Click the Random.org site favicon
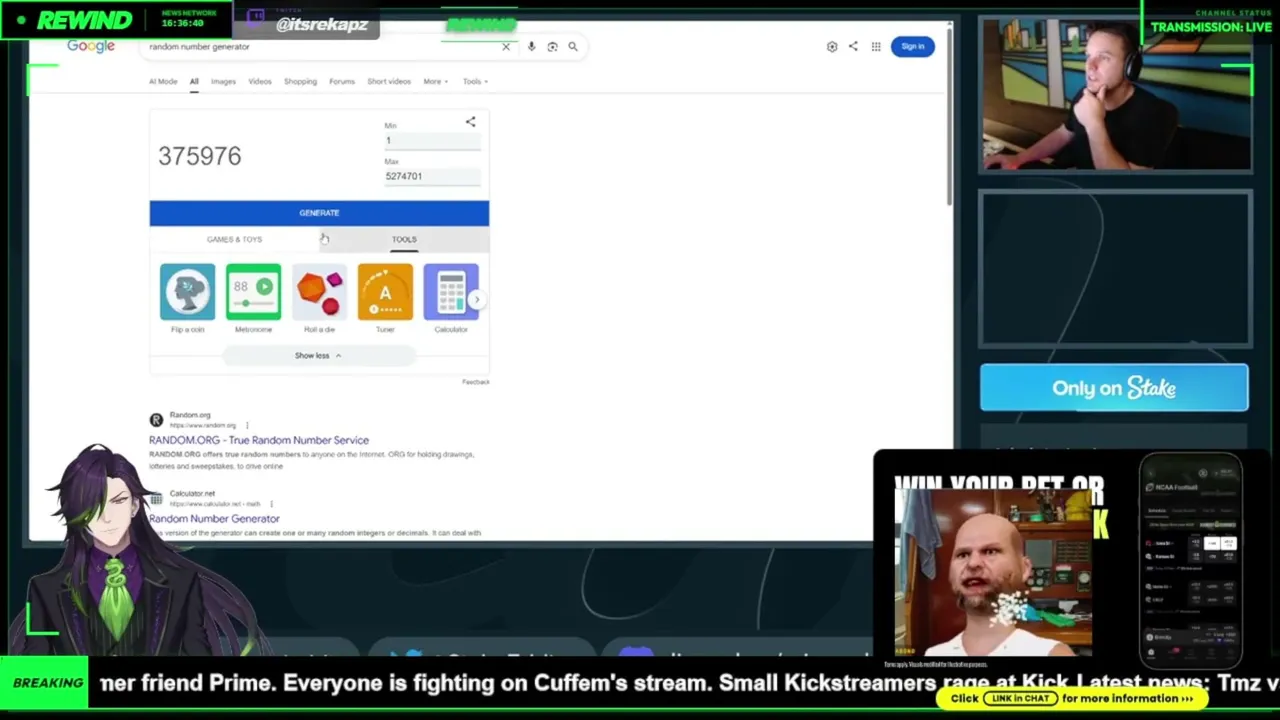Image resolution: width=1280 pixels, height=720 pixels. coord(156,420)
